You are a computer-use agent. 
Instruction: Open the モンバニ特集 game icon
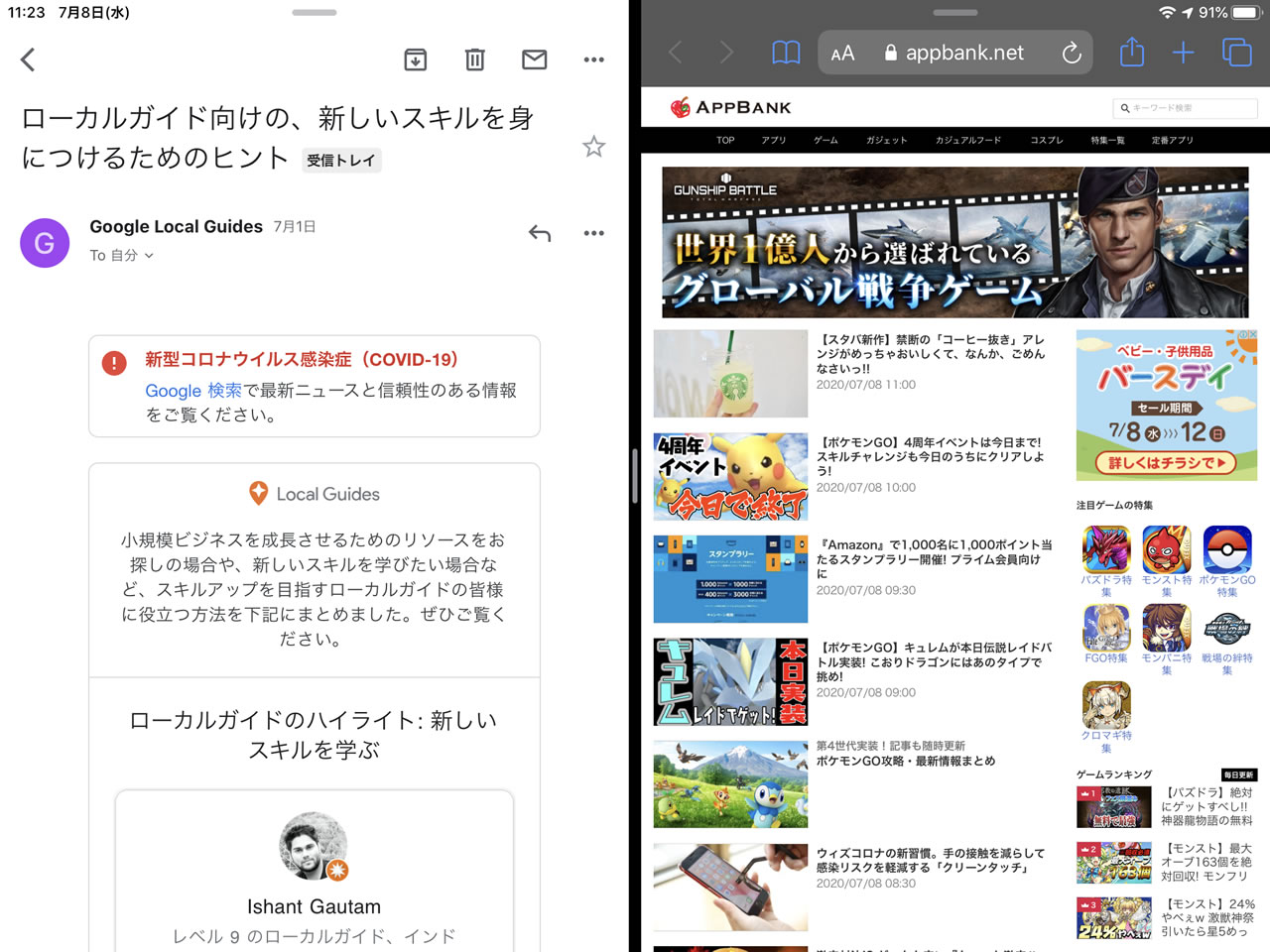(x=1167, y=627)
